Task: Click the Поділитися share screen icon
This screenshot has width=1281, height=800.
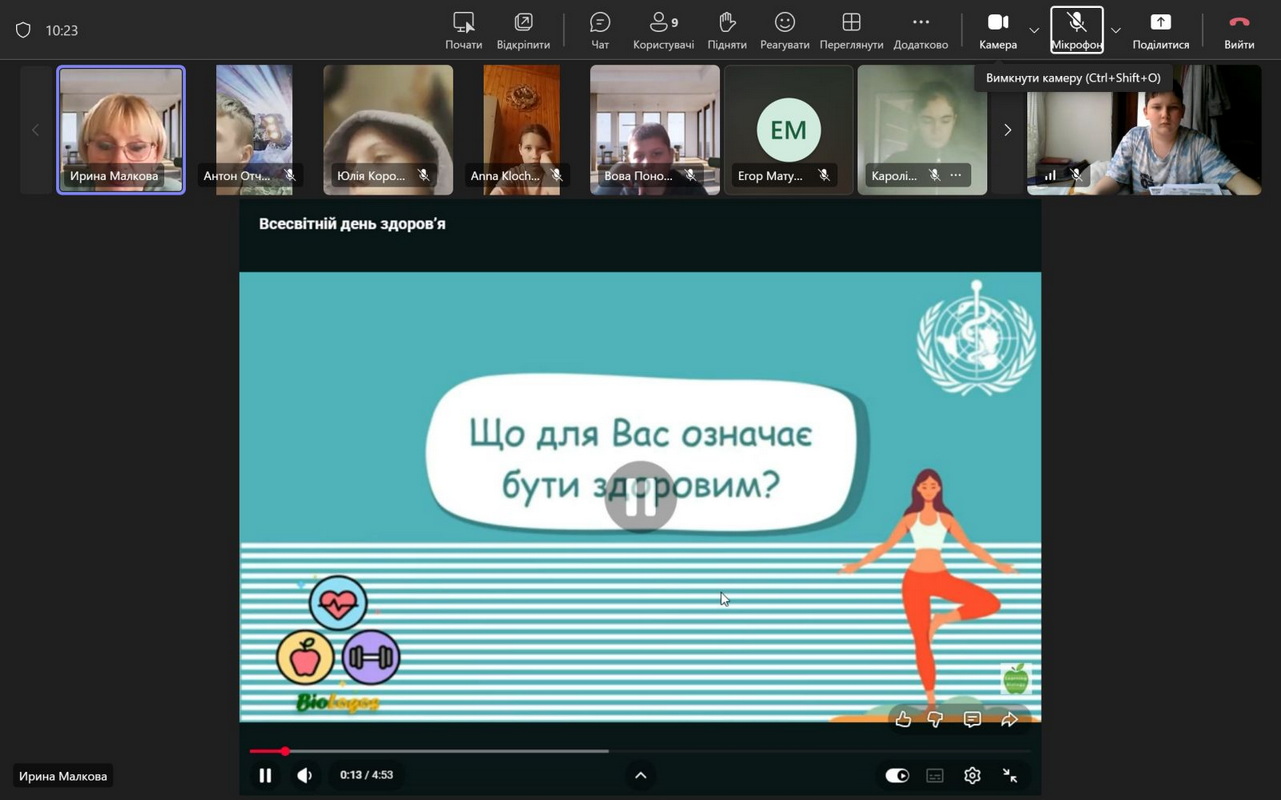Action: (x=1160, y=30)
